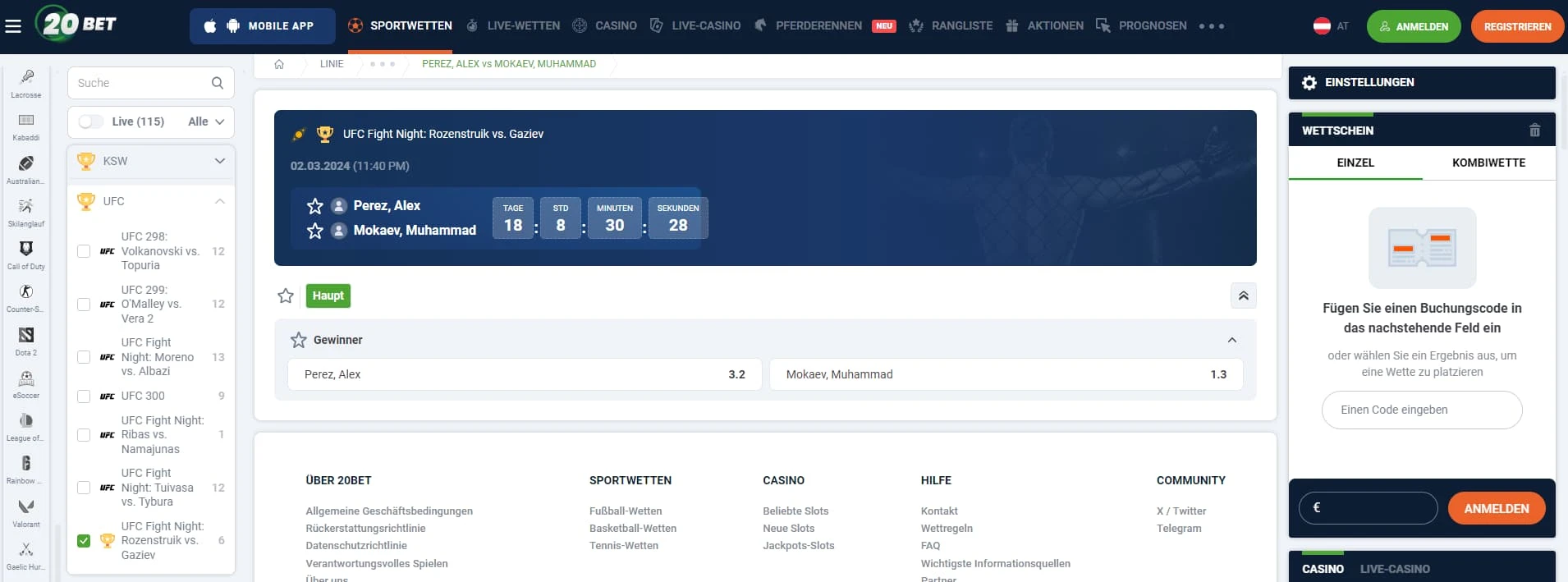Select the green Haupt market tab
Viewport: 1568px width, 582px height.
(328, 296)
